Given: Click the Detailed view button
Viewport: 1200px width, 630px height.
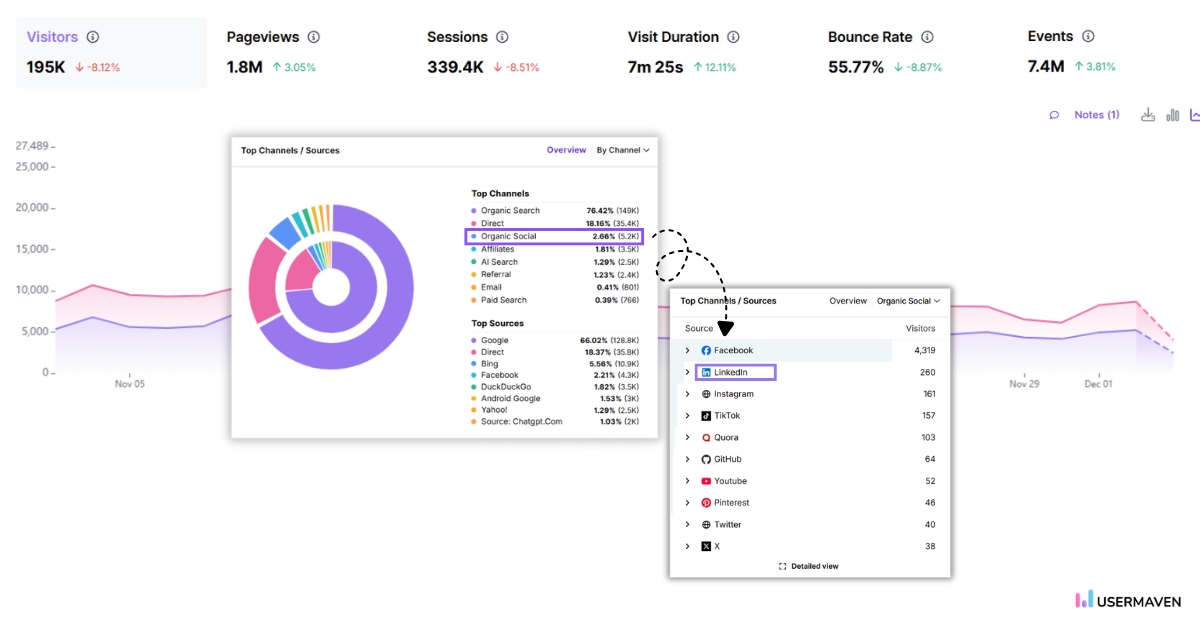Looking at the screenshot, I should point(808,566).
